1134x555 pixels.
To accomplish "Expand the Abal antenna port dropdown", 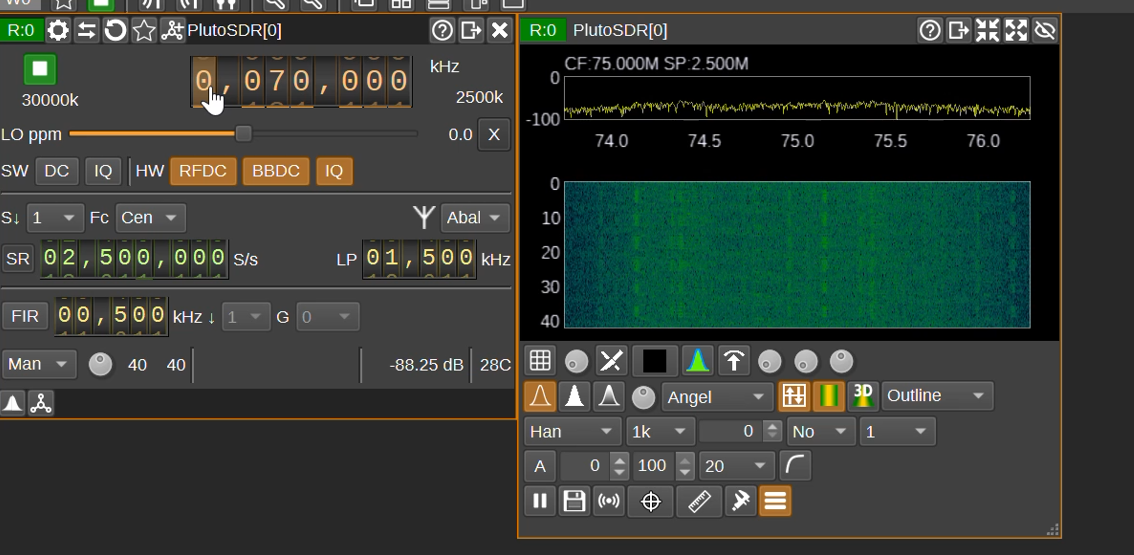I will pos(474,218).
